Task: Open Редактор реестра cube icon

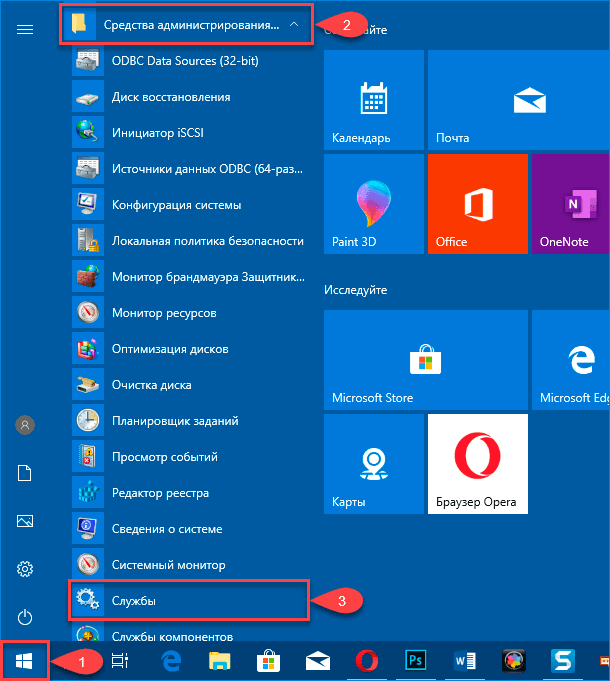Action: click(88, 493)
